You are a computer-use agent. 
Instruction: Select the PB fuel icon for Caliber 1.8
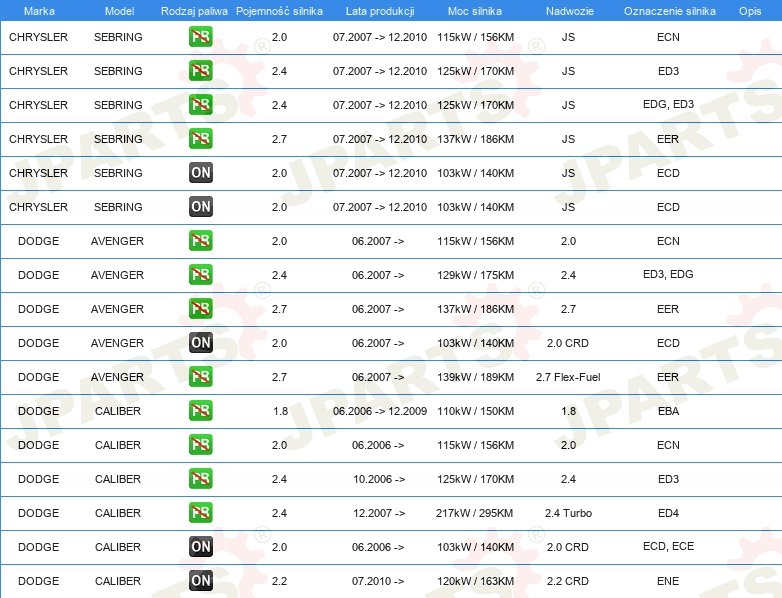point(200,411)
